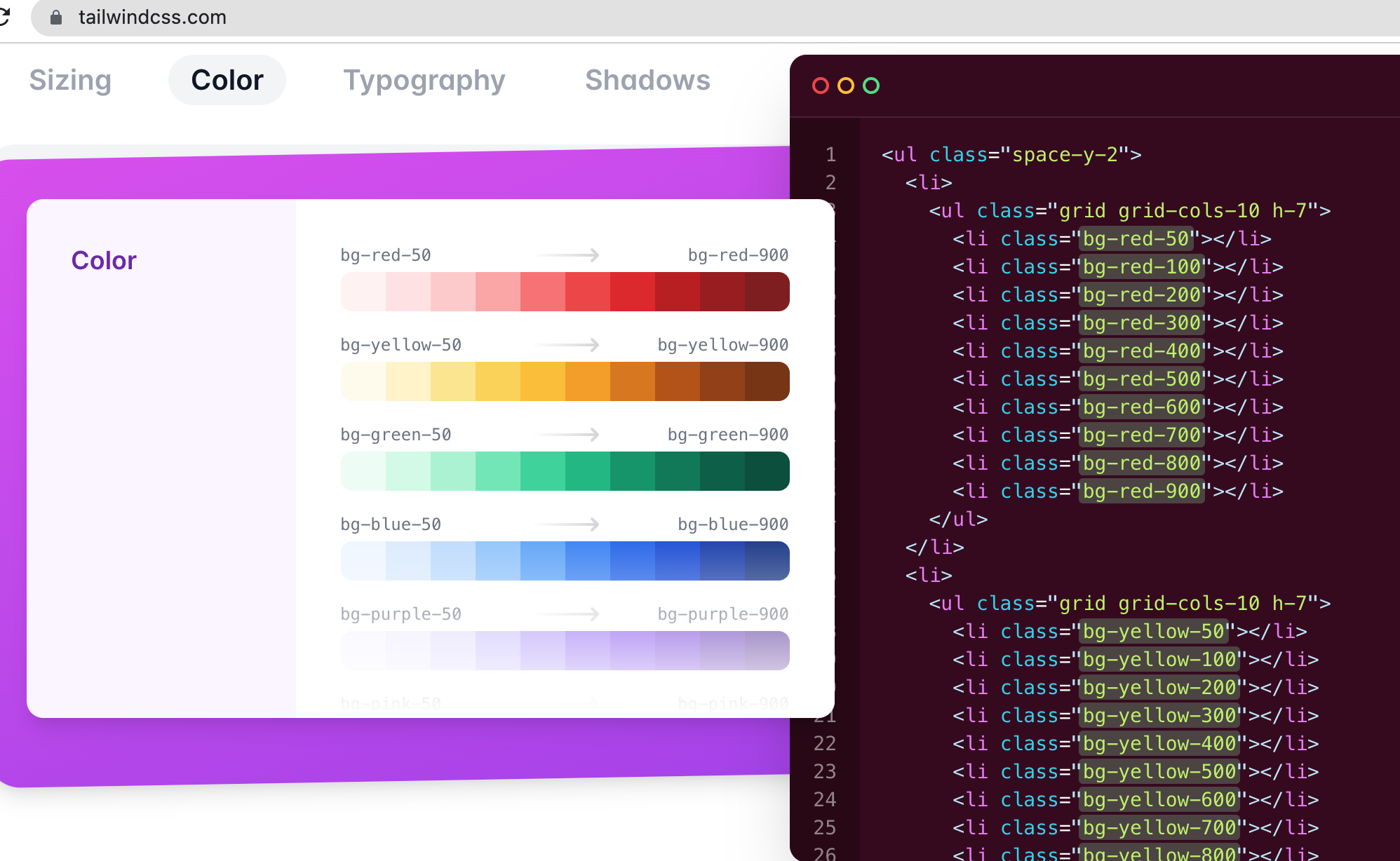
Task: Select the Color tab
Action: (x=227, y=80)
